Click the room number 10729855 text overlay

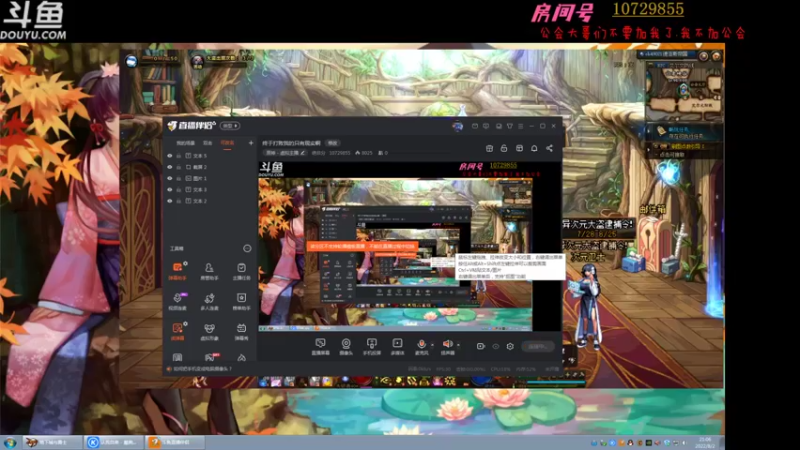pos(648,9)
